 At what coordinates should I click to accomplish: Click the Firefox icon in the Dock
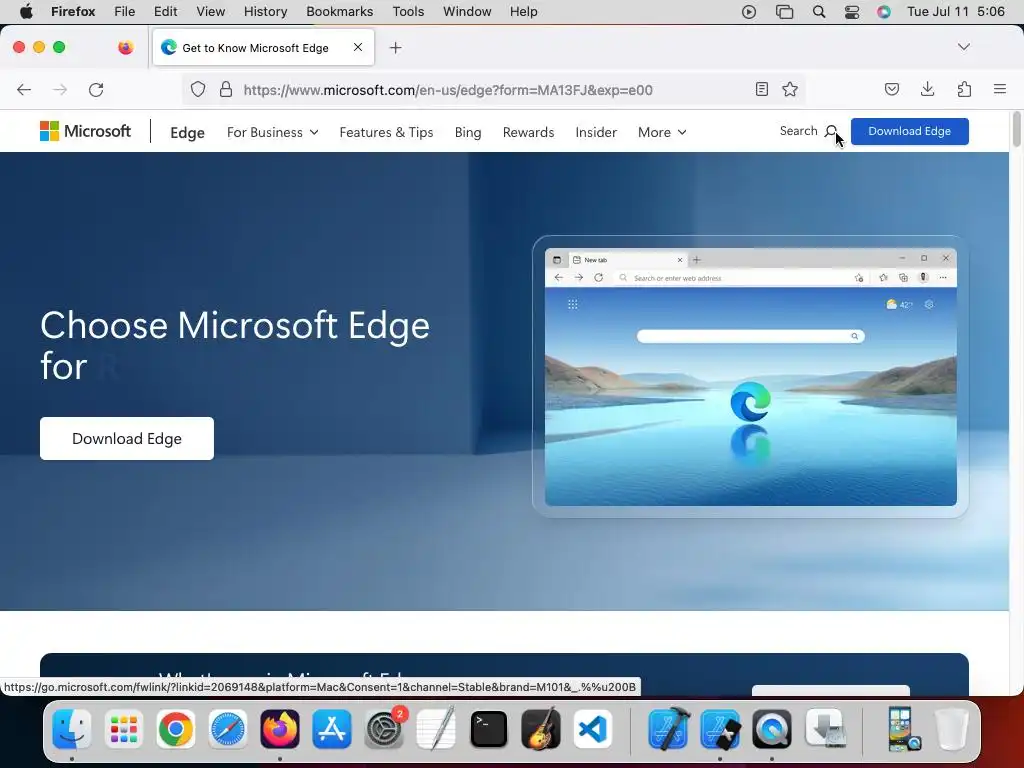coord(280,729)
